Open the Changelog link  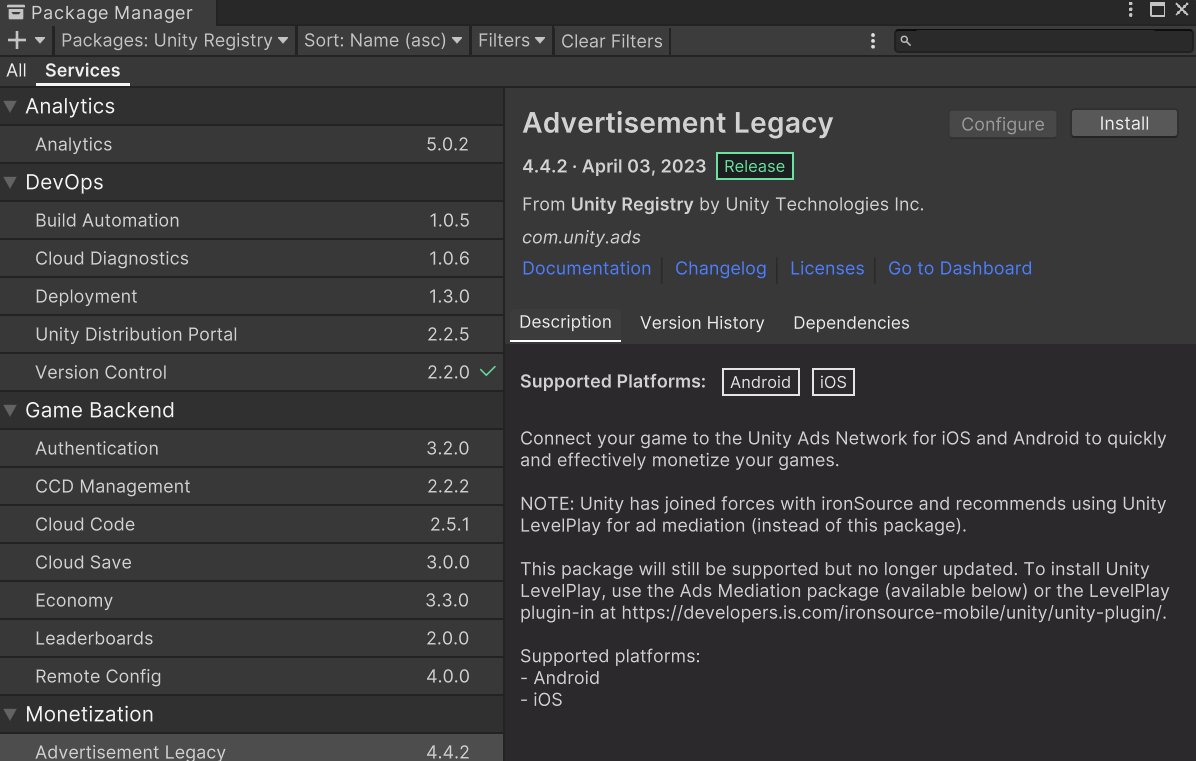(x=720, y=268)
